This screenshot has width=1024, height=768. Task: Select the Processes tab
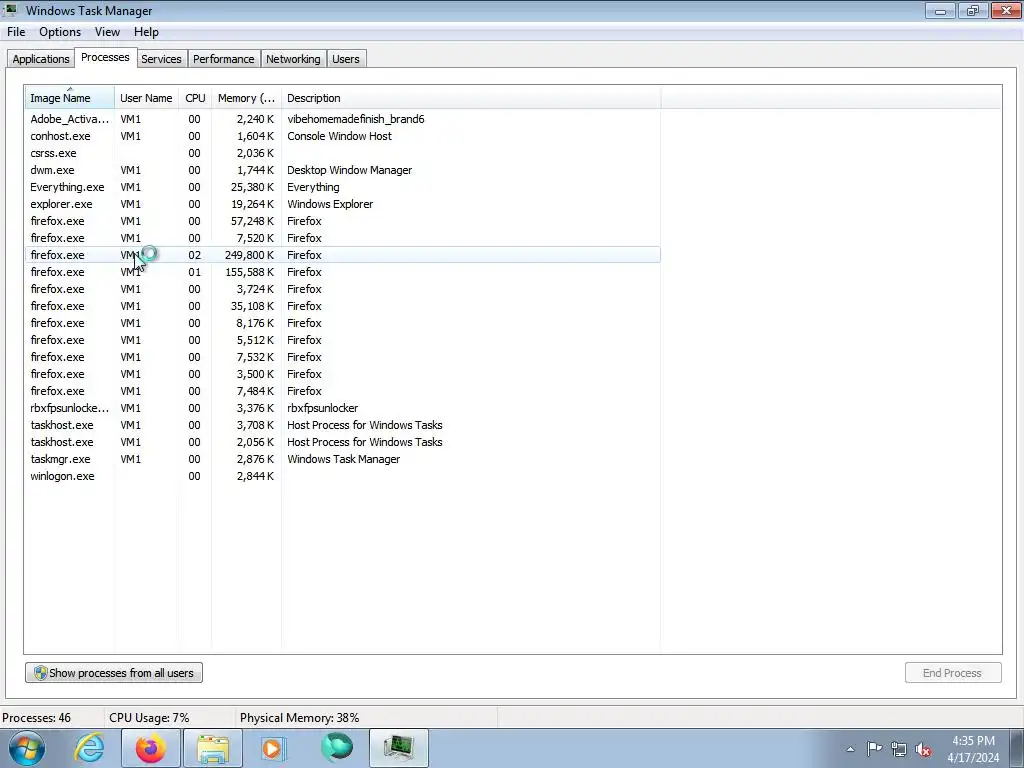click(x=105, y=57)
